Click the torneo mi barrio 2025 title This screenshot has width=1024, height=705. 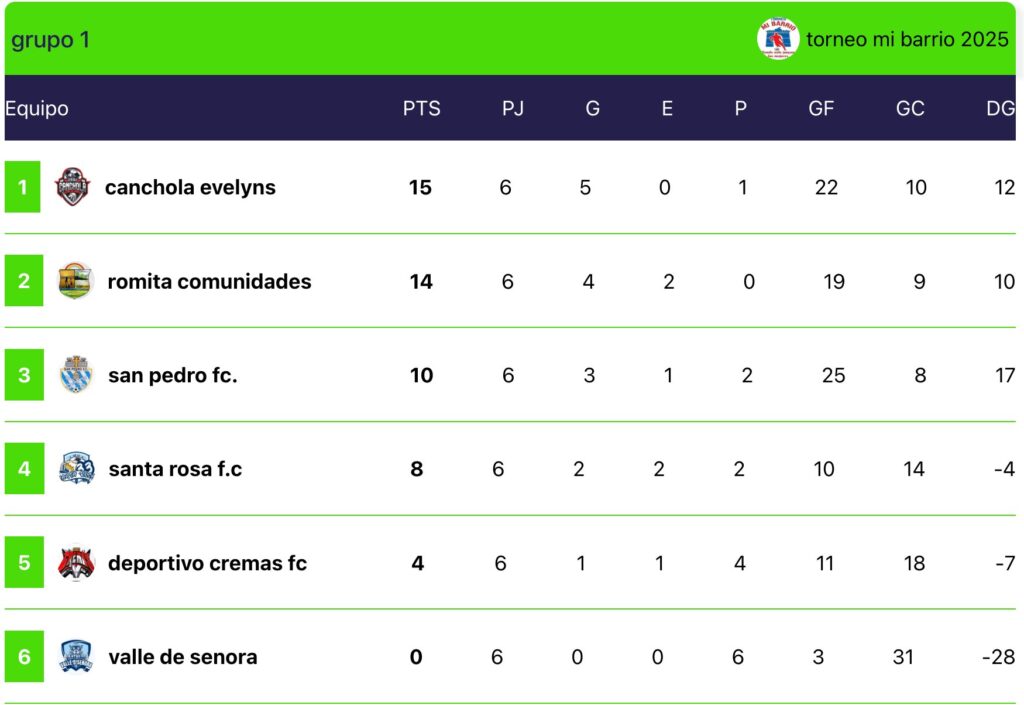907,39
